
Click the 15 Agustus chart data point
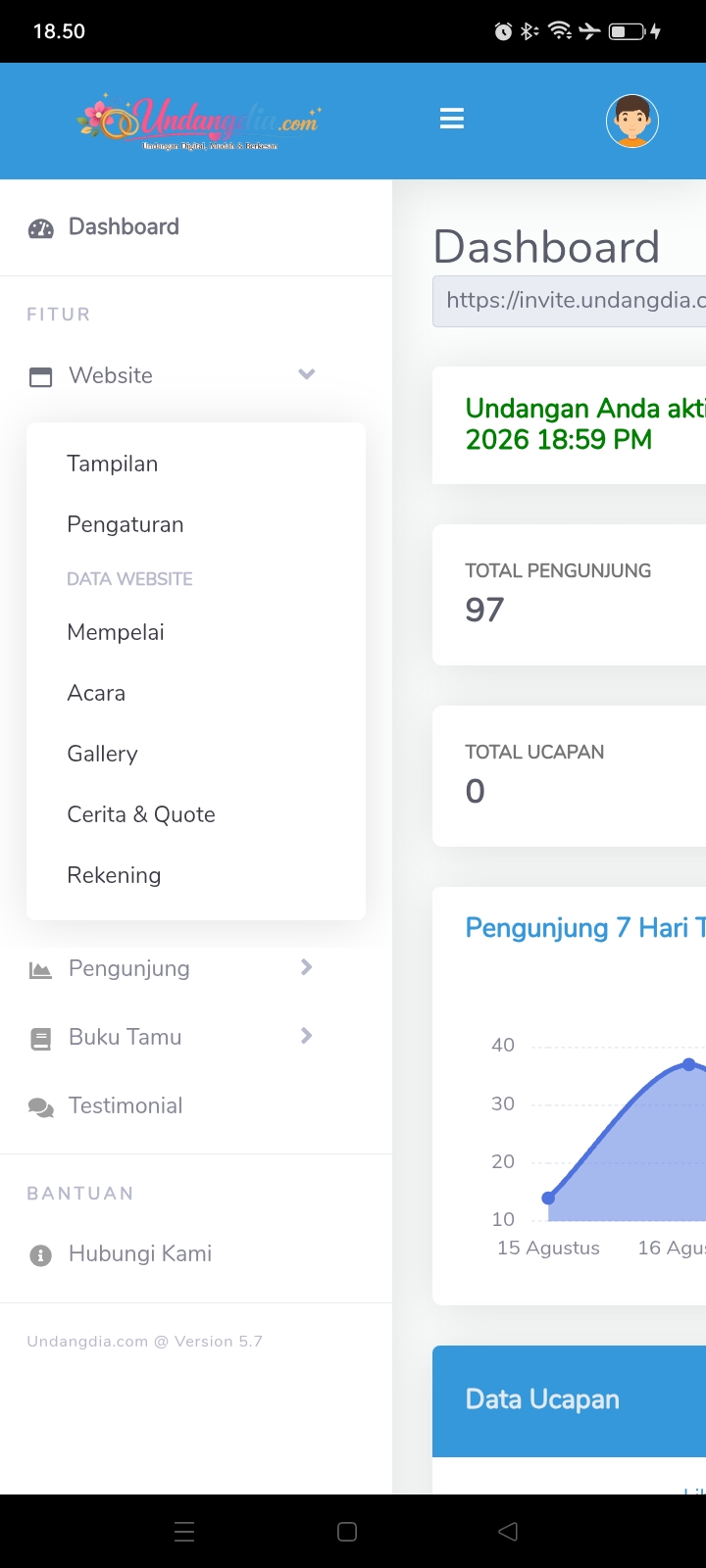(548, 1198)
